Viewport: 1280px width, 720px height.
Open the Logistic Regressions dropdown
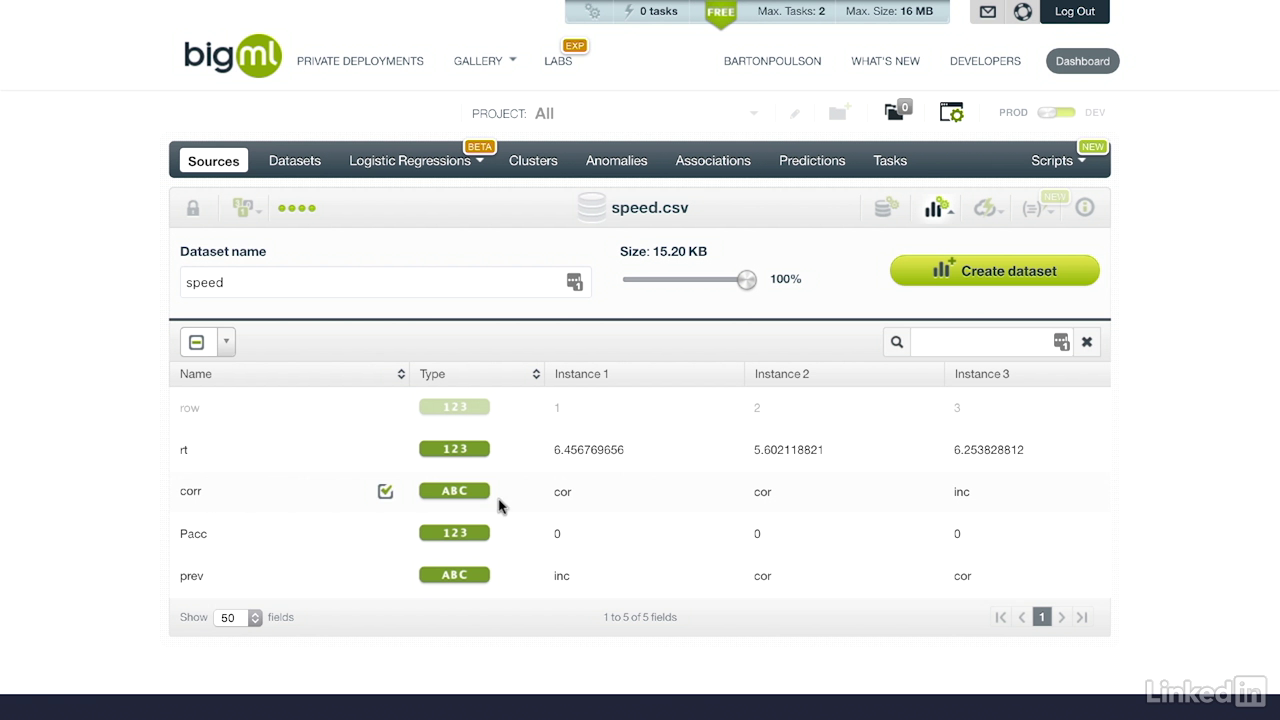[416, 160]
